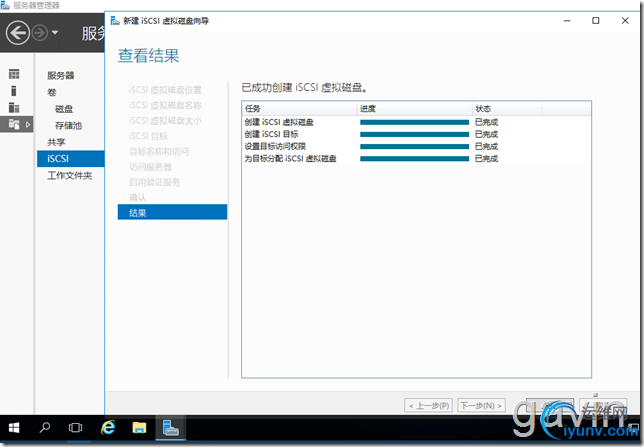Open 服务器 in the navigation list
This screenshot has width=644, height=447.
(61, 75)
